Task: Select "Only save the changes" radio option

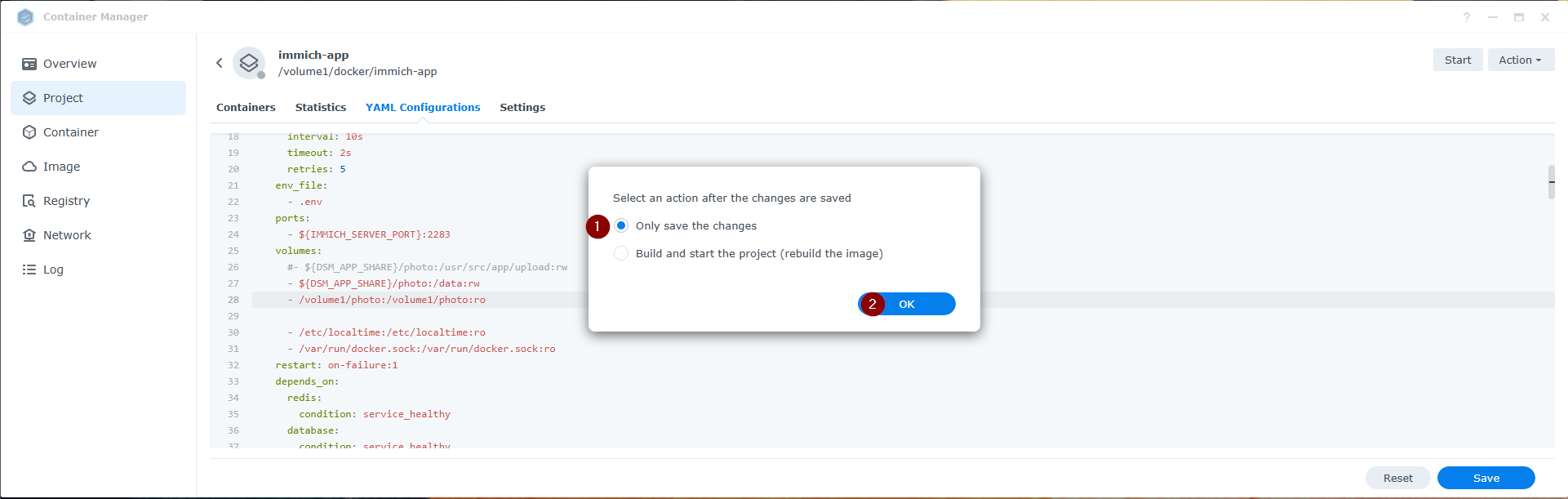Action: click(621, 225)
